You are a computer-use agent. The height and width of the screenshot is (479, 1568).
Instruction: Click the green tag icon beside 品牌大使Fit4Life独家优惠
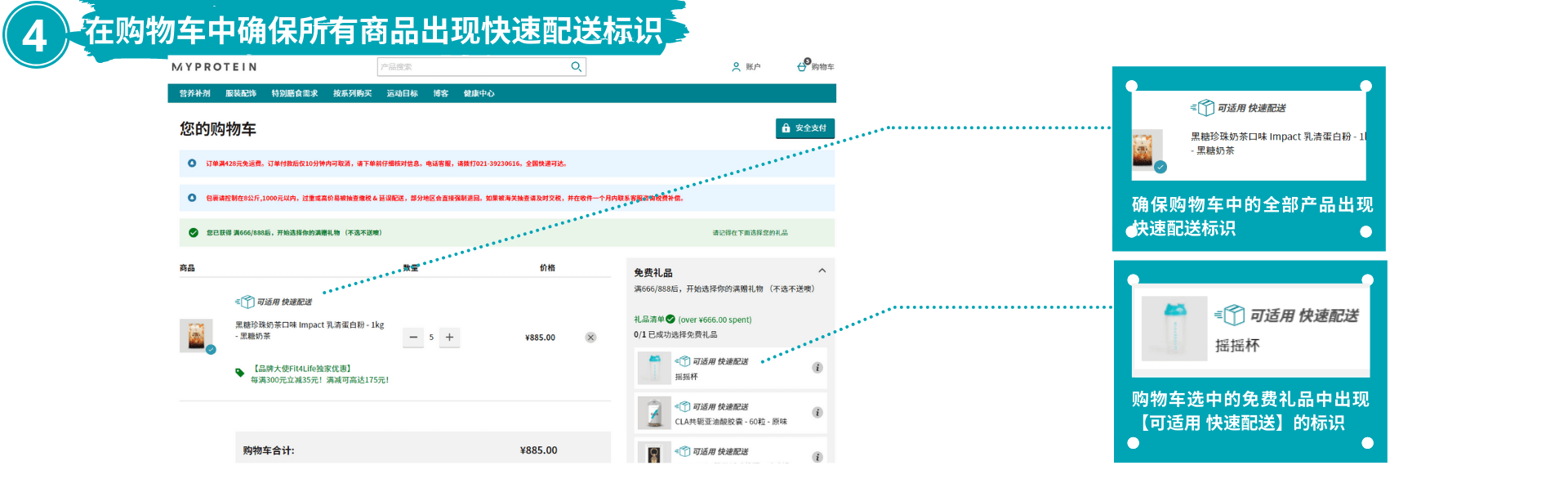239,373
